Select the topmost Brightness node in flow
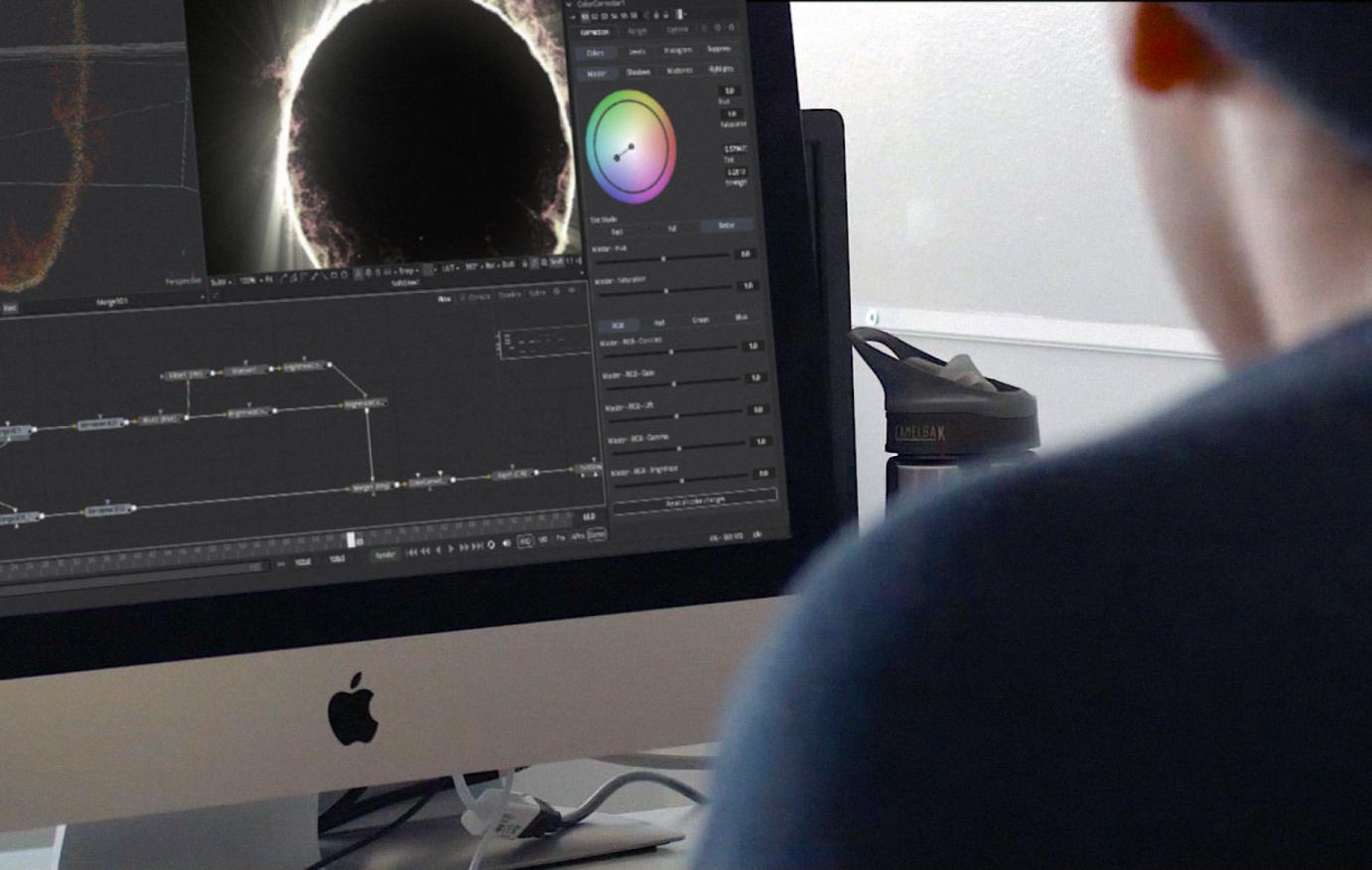The height and width of the screenshot is (870, 1372). 304,366
